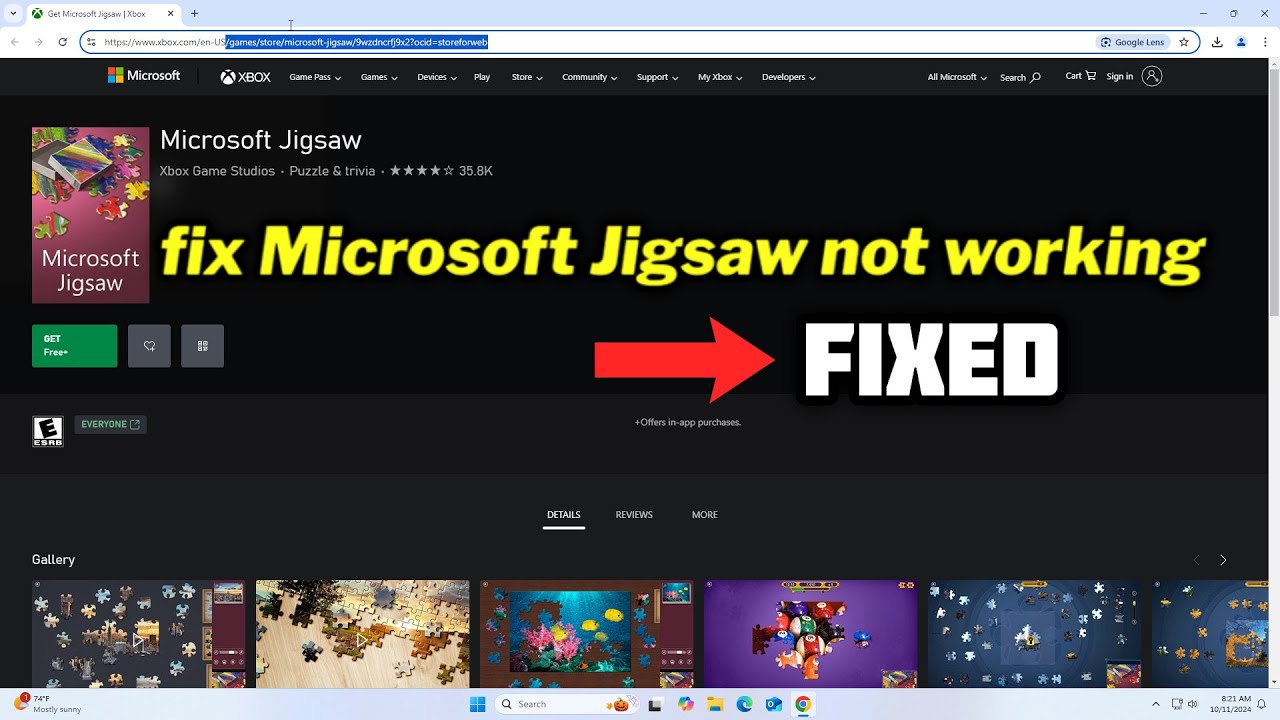Click gallery next arrow
The image size is (1280, 720).
tap(1223, 560)
